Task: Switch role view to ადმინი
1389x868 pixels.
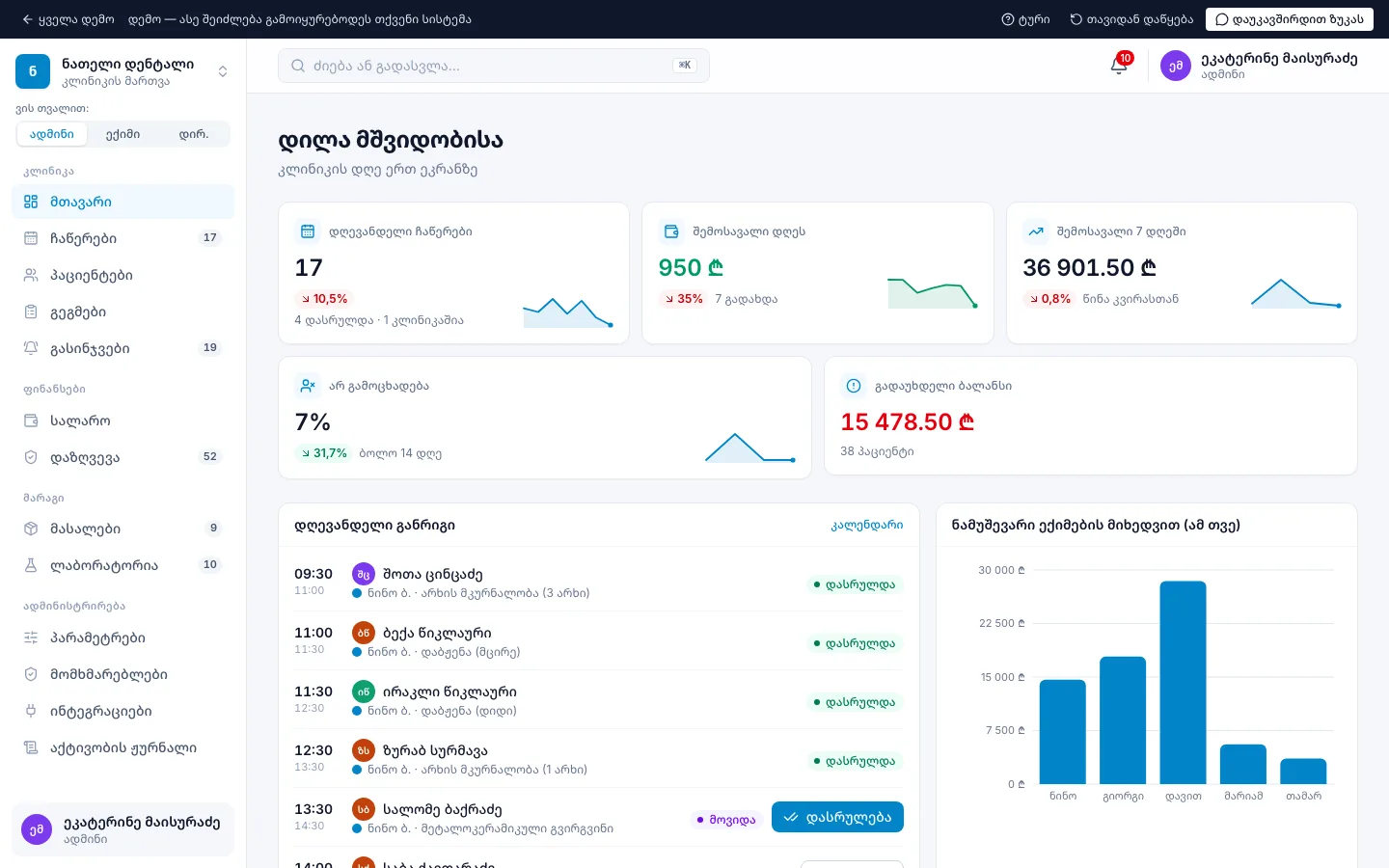Action: [52, 134]
